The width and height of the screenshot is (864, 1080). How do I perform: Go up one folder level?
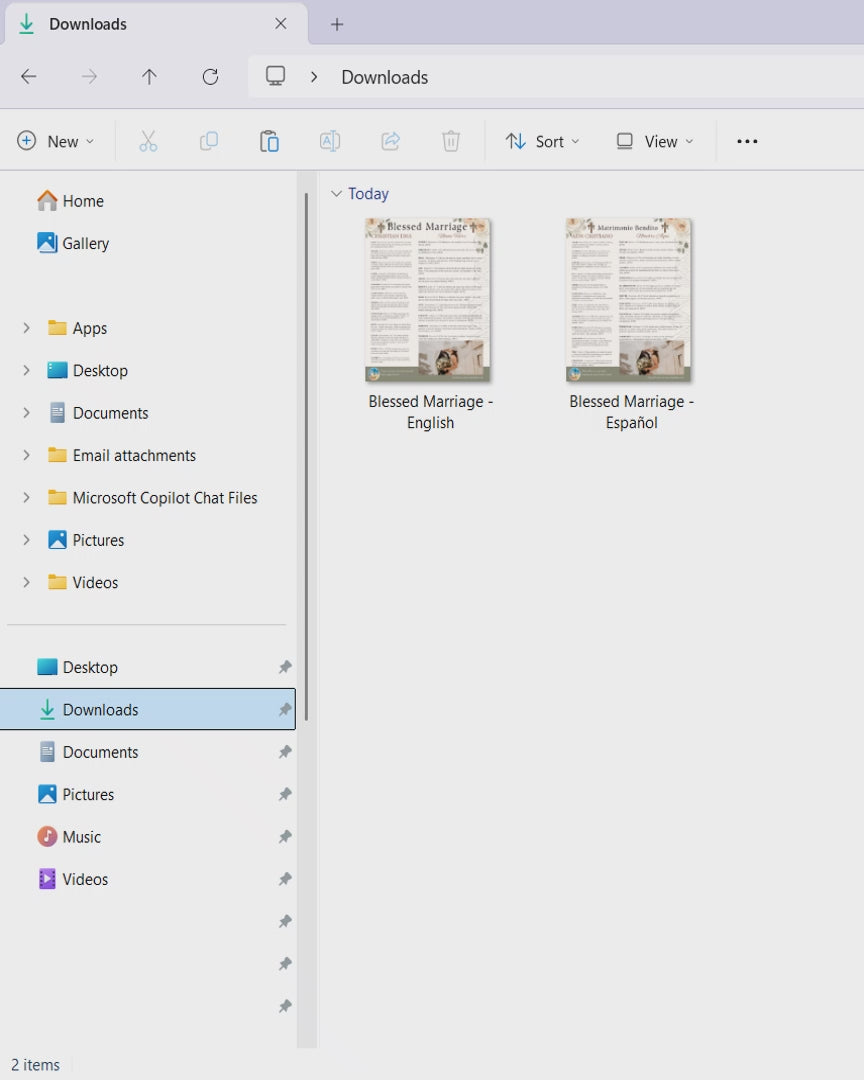[x=149, y=77]
